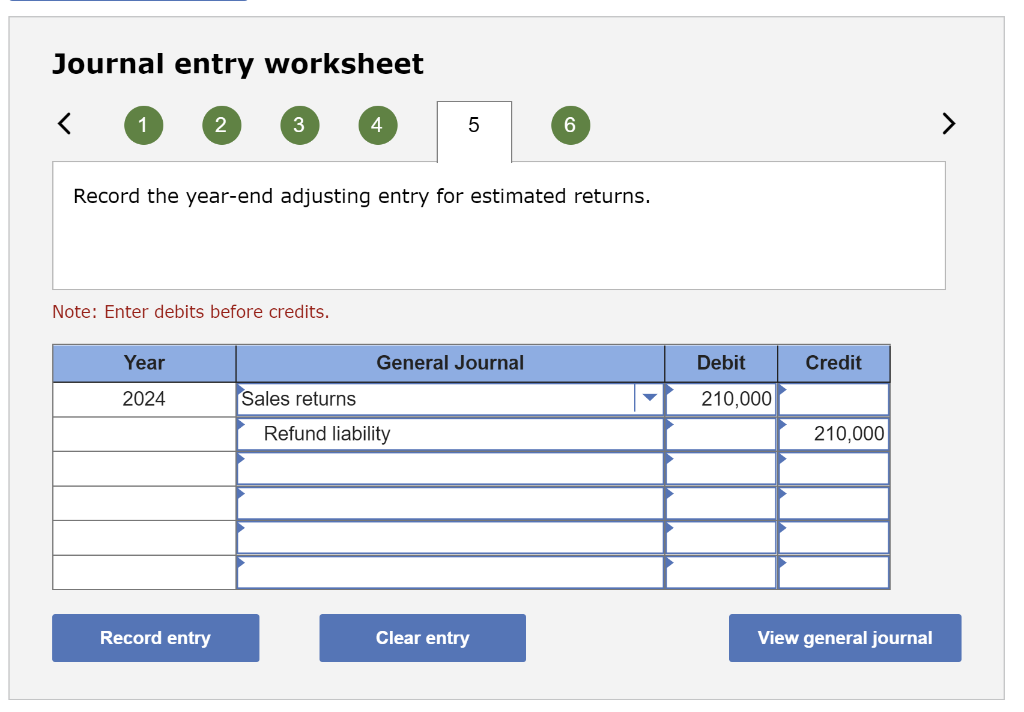Image resolution: width=1024 pixels, height=712 pixels.
Task: Select step circle 3
Action: click(299, 125)
